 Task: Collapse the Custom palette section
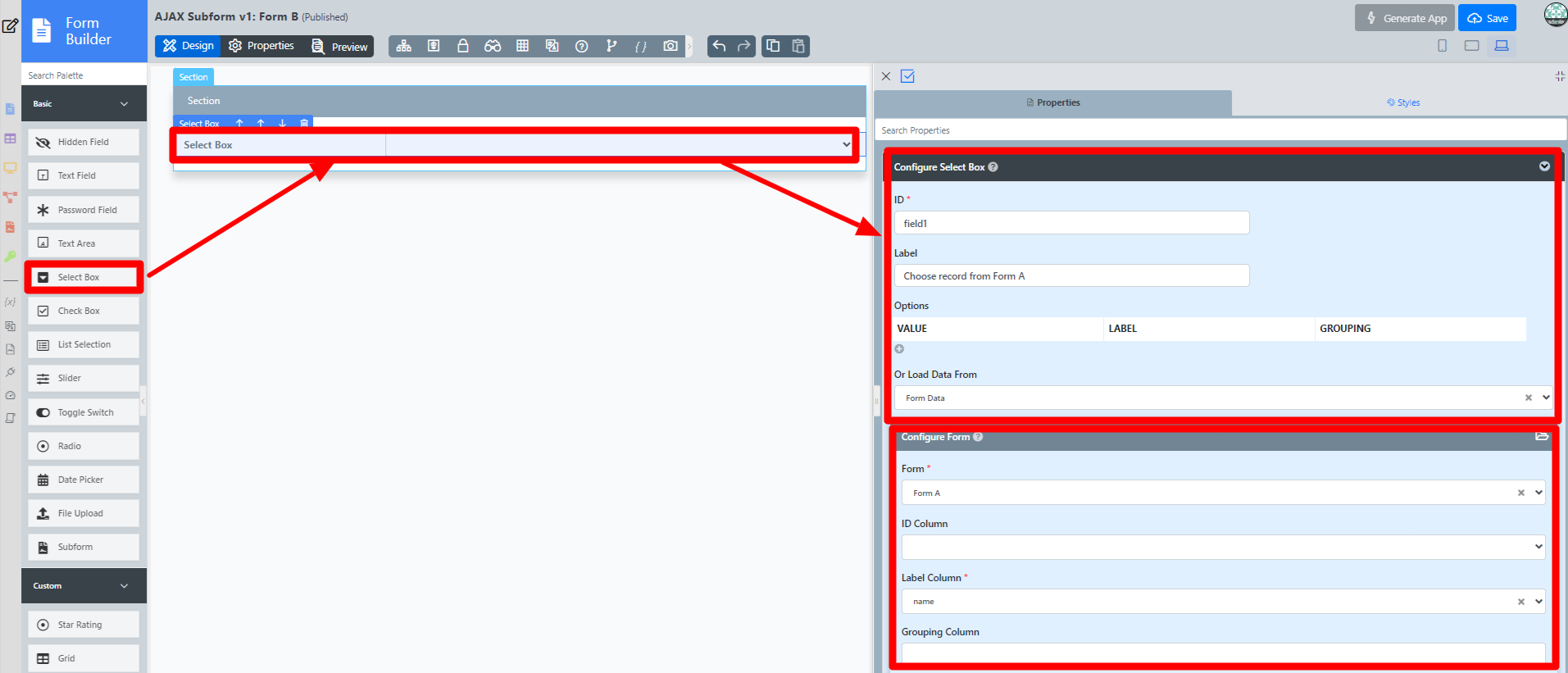[x=125, y=586]
